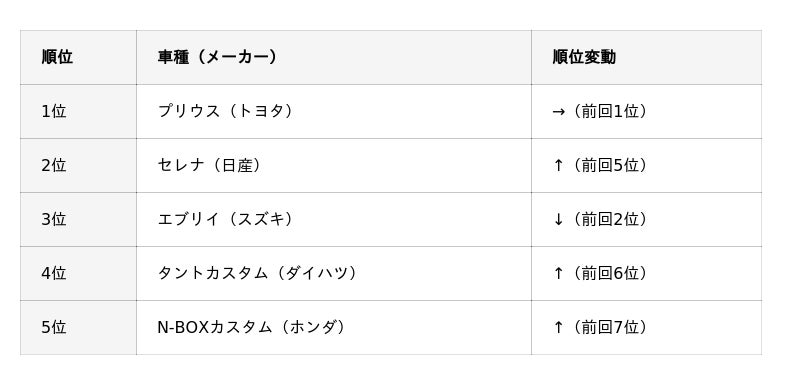Select the 2位 rank cell

point(78,165)
